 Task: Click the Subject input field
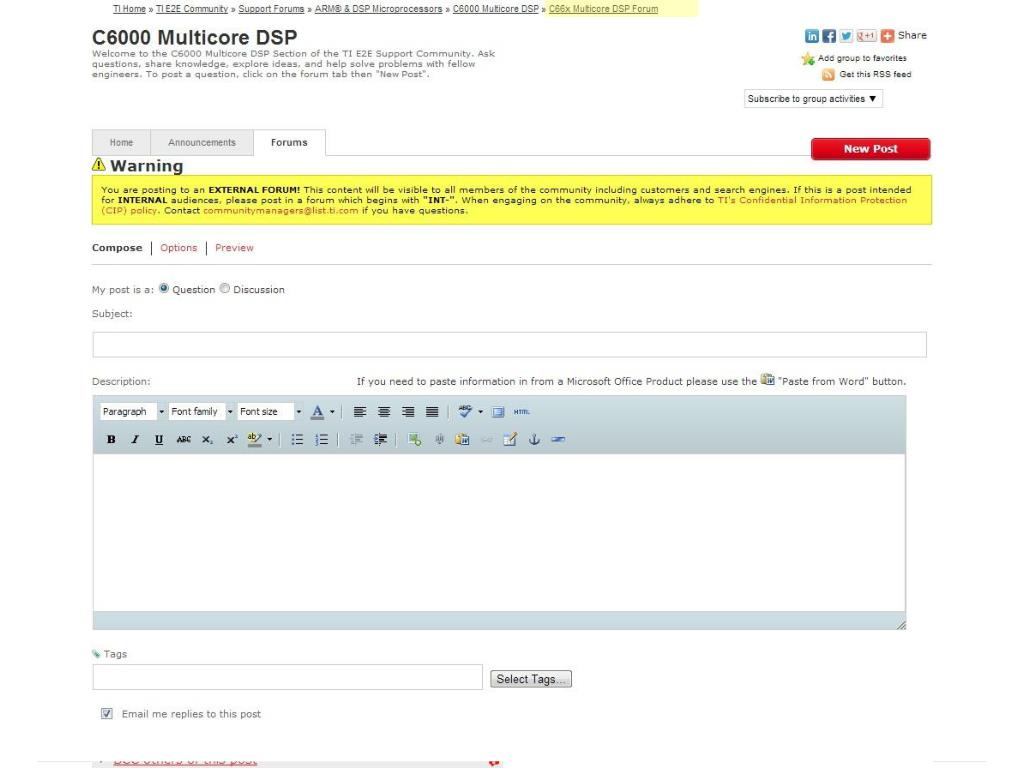click(x=509, y=345)
